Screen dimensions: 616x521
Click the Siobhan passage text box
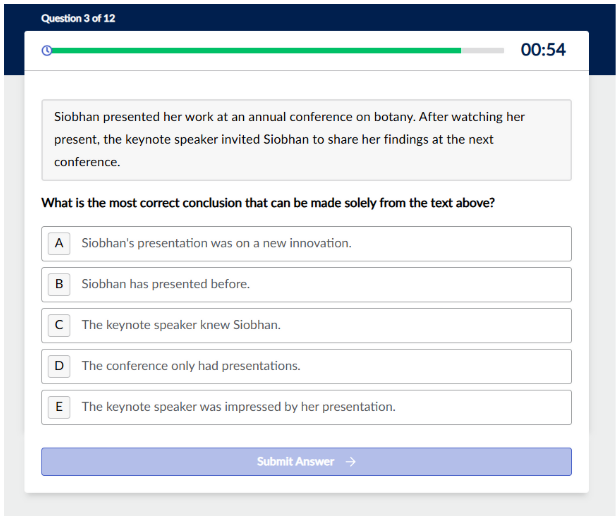click(x=306, y=139)
